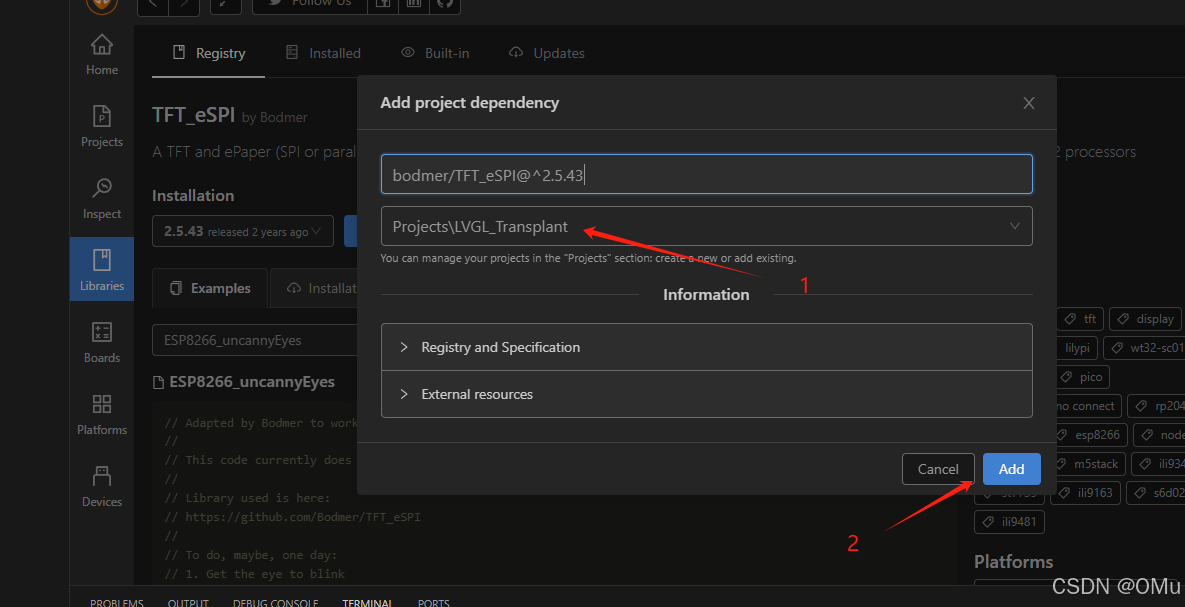Click the lilypi tag
The height and width of the screenshot is (607, 1185).
(1078, 348)
